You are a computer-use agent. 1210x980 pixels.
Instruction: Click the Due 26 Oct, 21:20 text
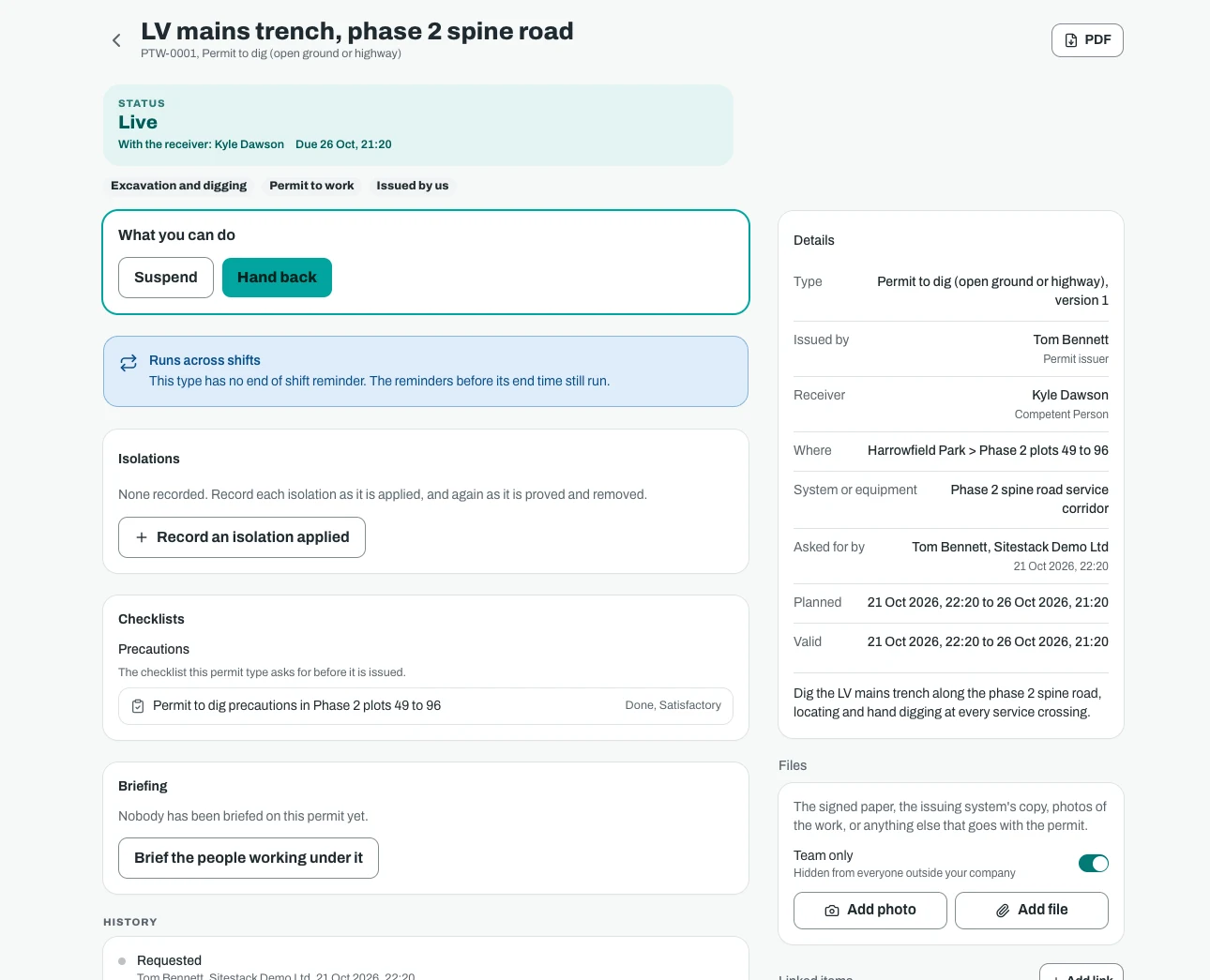pos(343,144)
